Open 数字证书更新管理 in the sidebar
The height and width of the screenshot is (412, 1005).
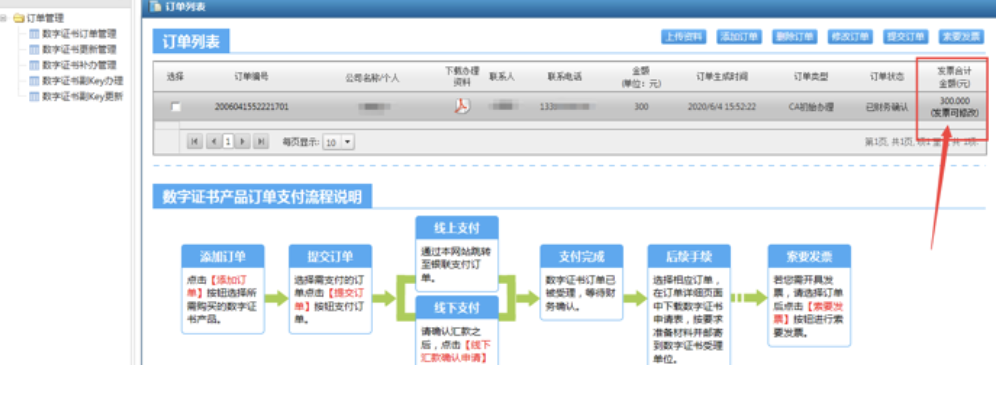[79, 49]
